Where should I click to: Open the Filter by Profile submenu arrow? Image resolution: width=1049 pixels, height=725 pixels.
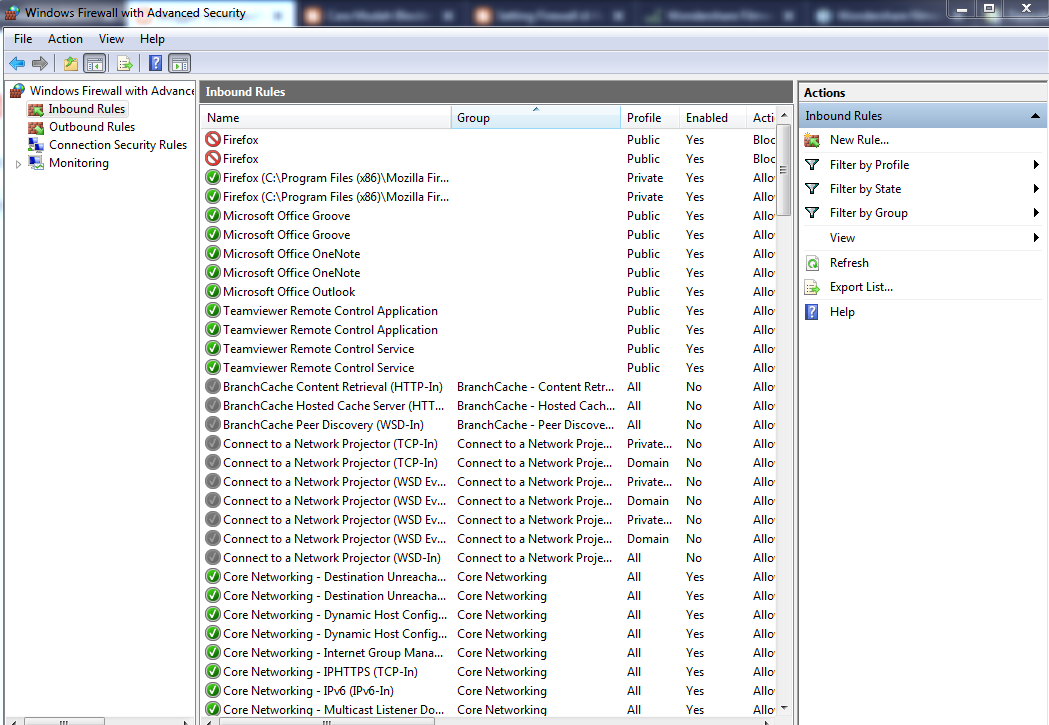coord(1036,165)
